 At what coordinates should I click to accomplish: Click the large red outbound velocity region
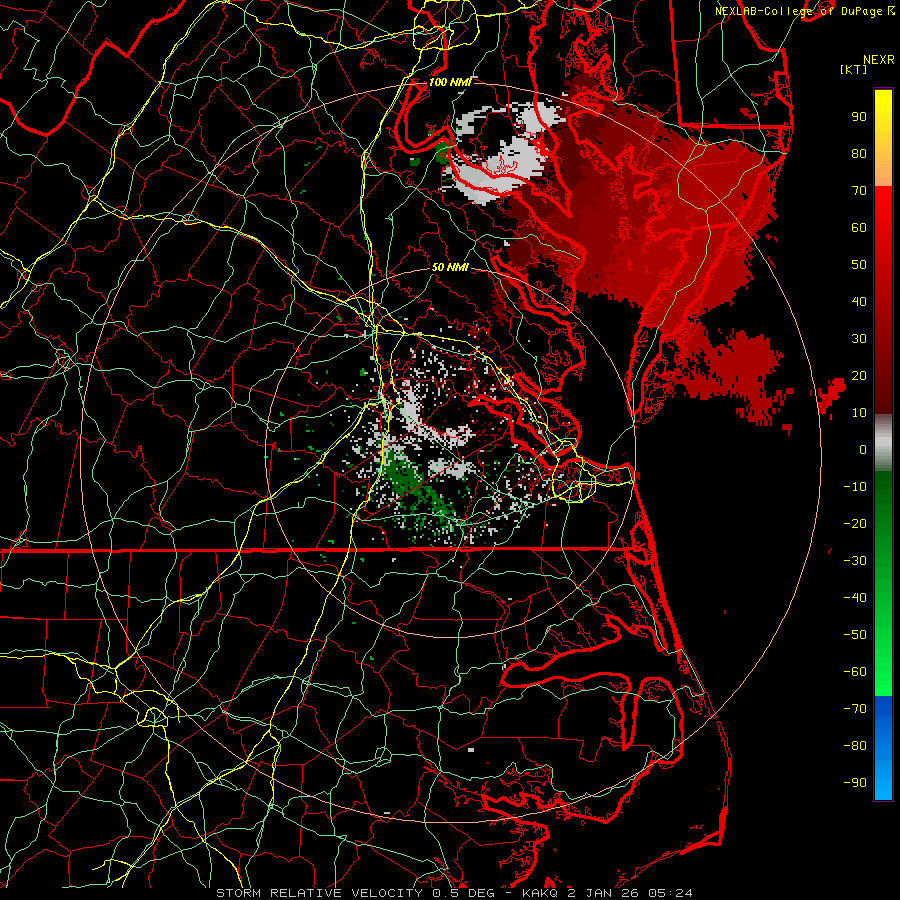(x=649, y=212)
